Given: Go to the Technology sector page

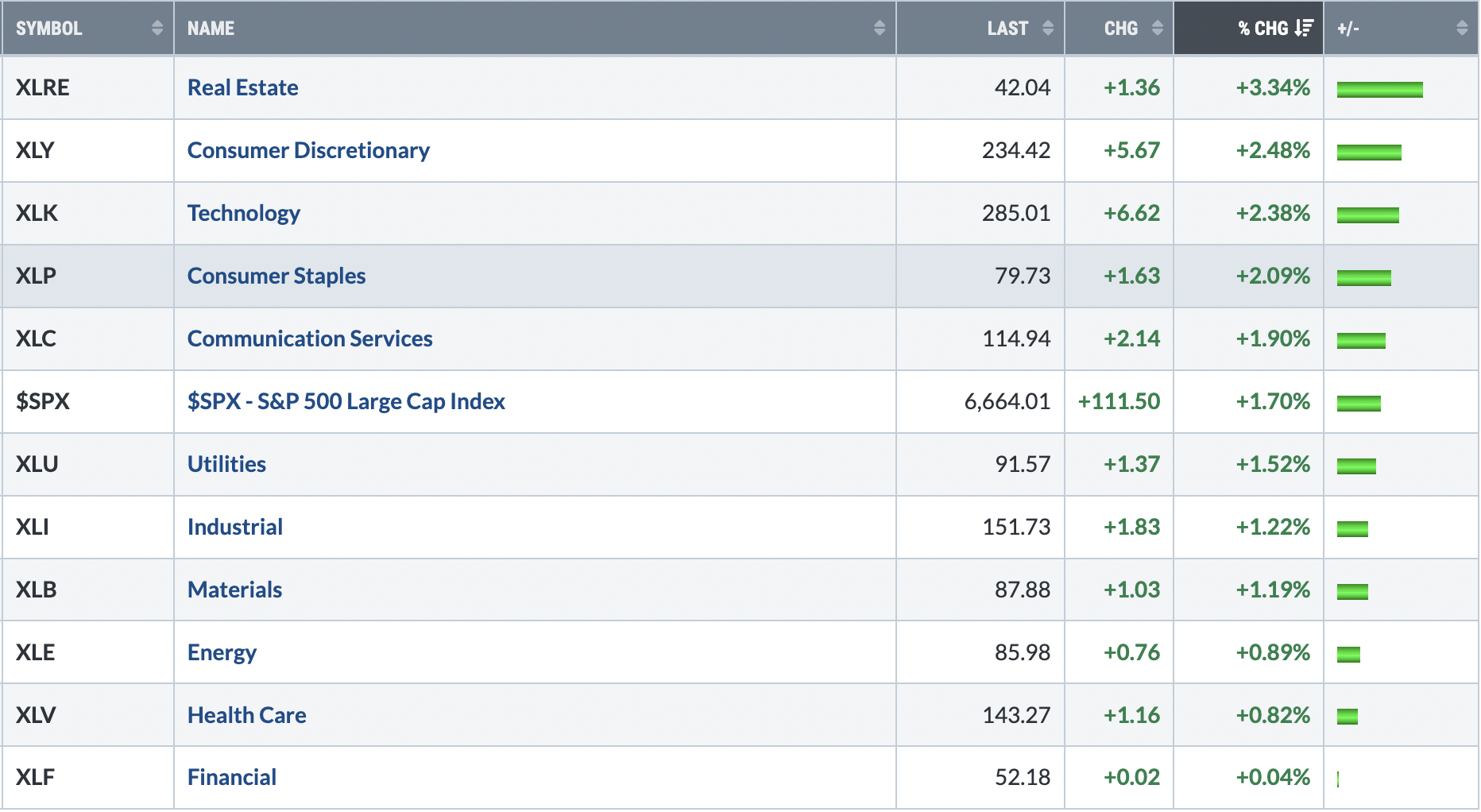Looking at the screenshot, I should point(243,213).
